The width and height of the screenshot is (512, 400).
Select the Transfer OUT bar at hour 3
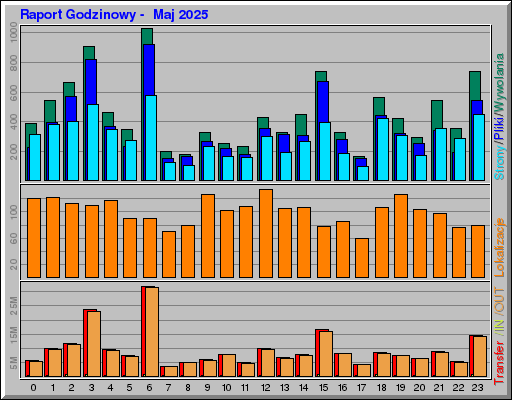pos(94,344)
